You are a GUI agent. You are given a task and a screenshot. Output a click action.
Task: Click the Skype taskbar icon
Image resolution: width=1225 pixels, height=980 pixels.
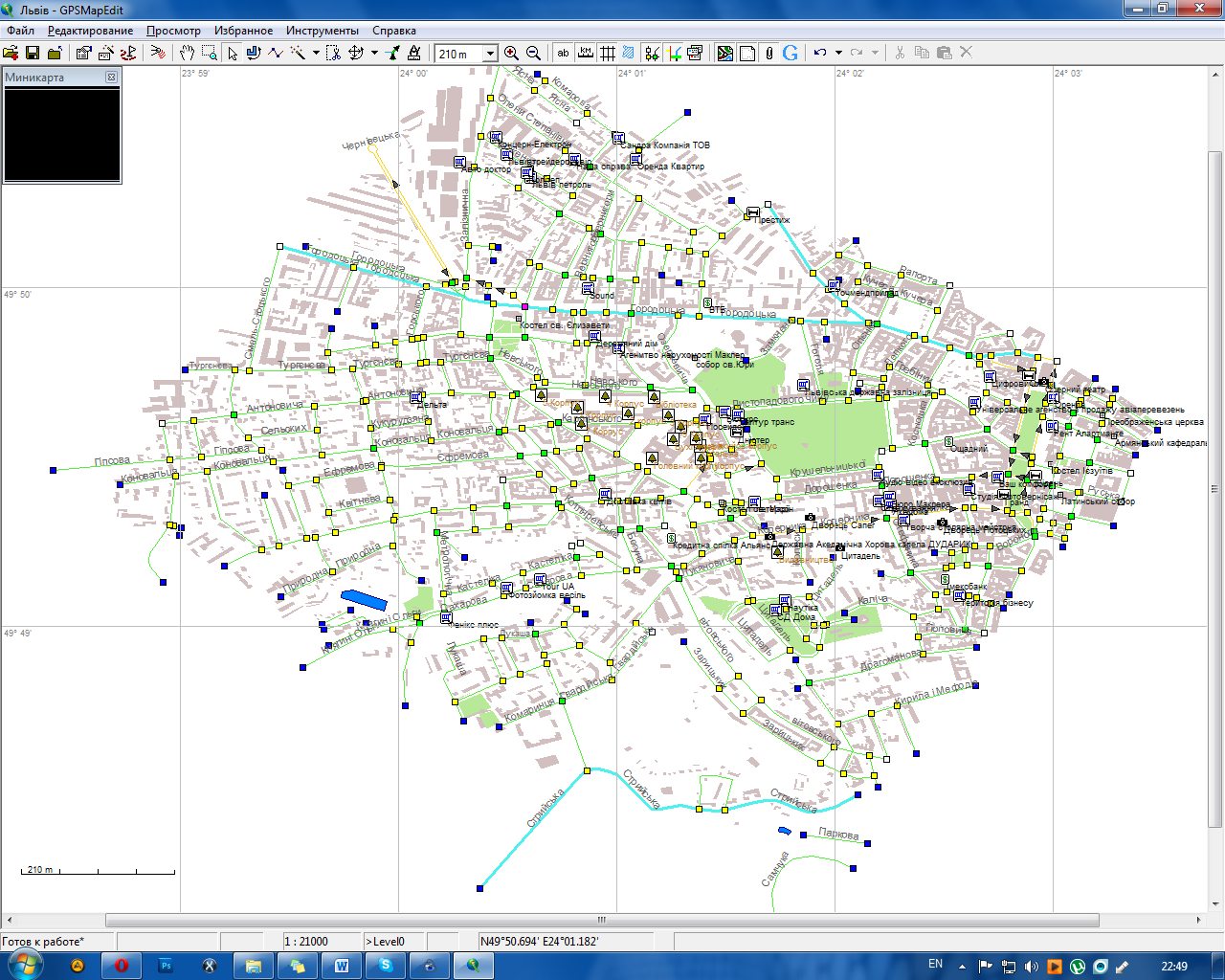386,966
